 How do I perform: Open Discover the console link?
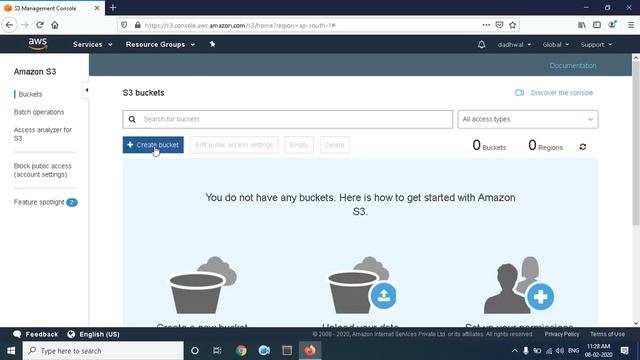click(562, 93)
